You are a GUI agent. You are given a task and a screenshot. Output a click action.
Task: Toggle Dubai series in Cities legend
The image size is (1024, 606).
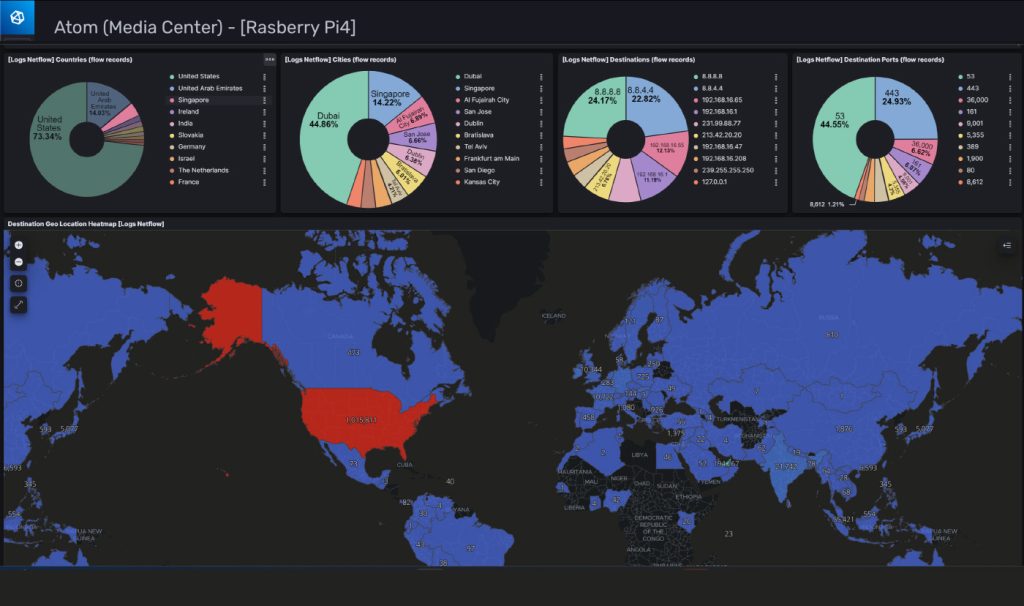point(473,76)
